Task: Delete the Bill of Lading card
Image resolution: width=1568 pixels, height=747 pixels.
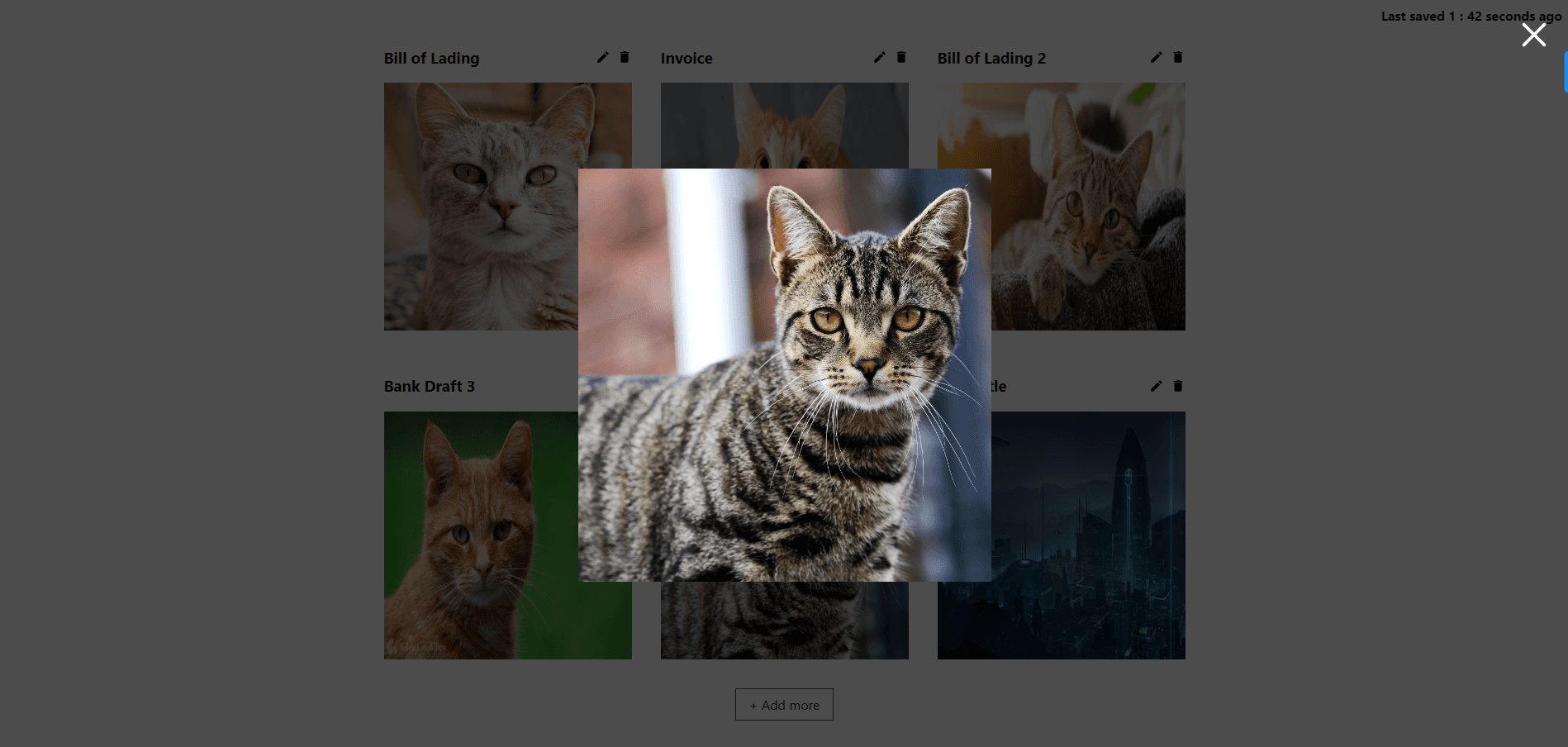Action: pos(625,57)
